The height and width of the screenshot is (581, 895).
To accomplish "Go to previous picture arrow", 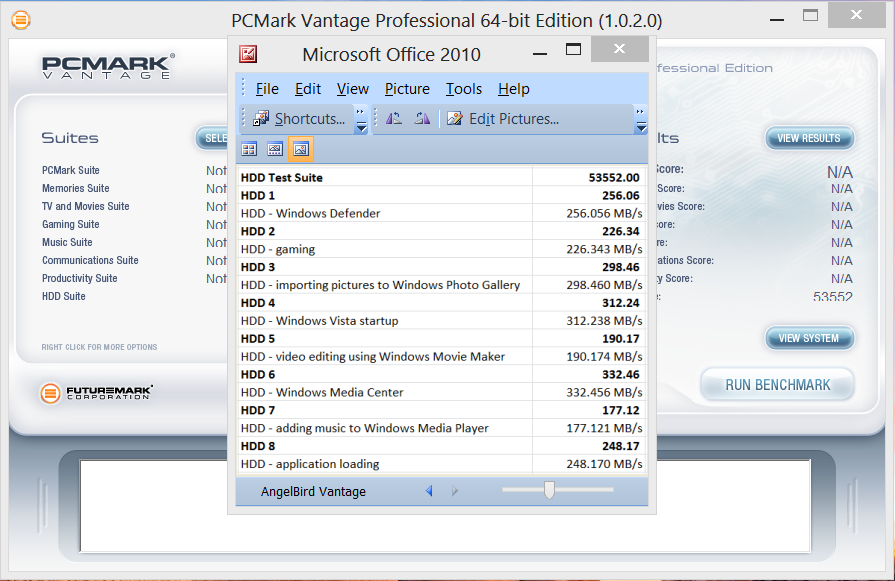I will [x=429, y=491].
